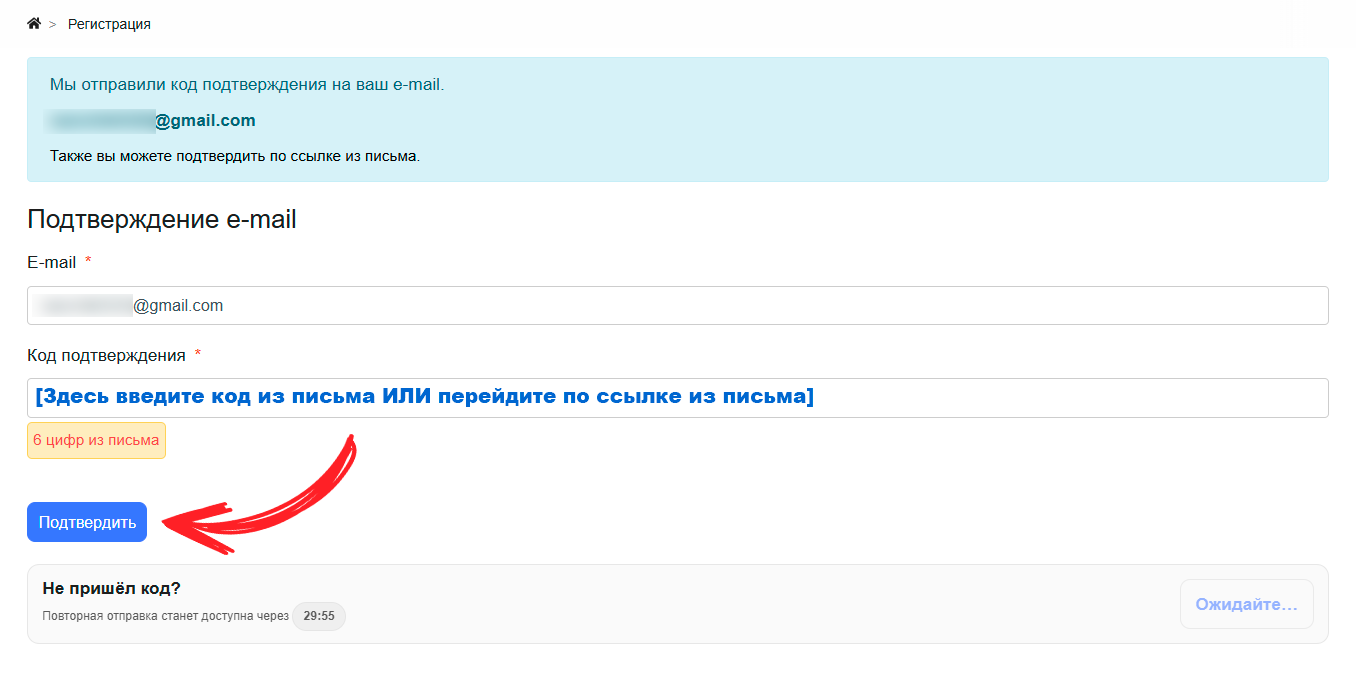Click the 'Не пришёл код?' heading
This screenshot has width=1356, height=674.
[111, 588]
